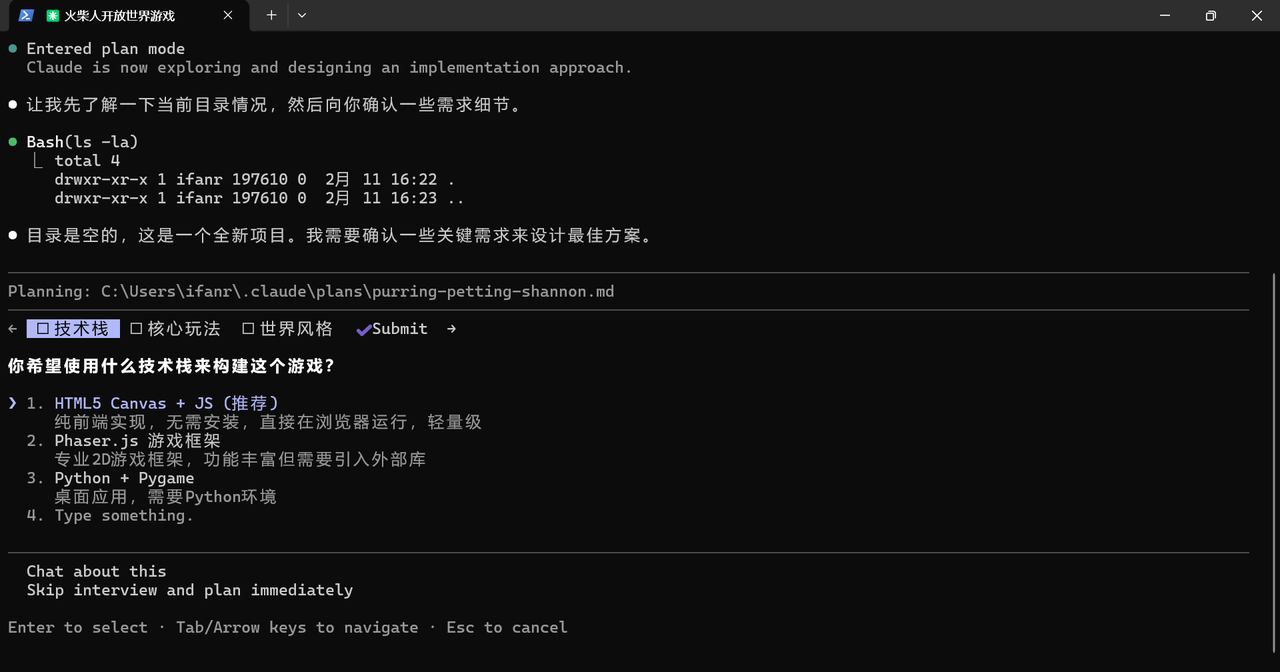Switch to the 世界风格 step tab

(296, 329)
